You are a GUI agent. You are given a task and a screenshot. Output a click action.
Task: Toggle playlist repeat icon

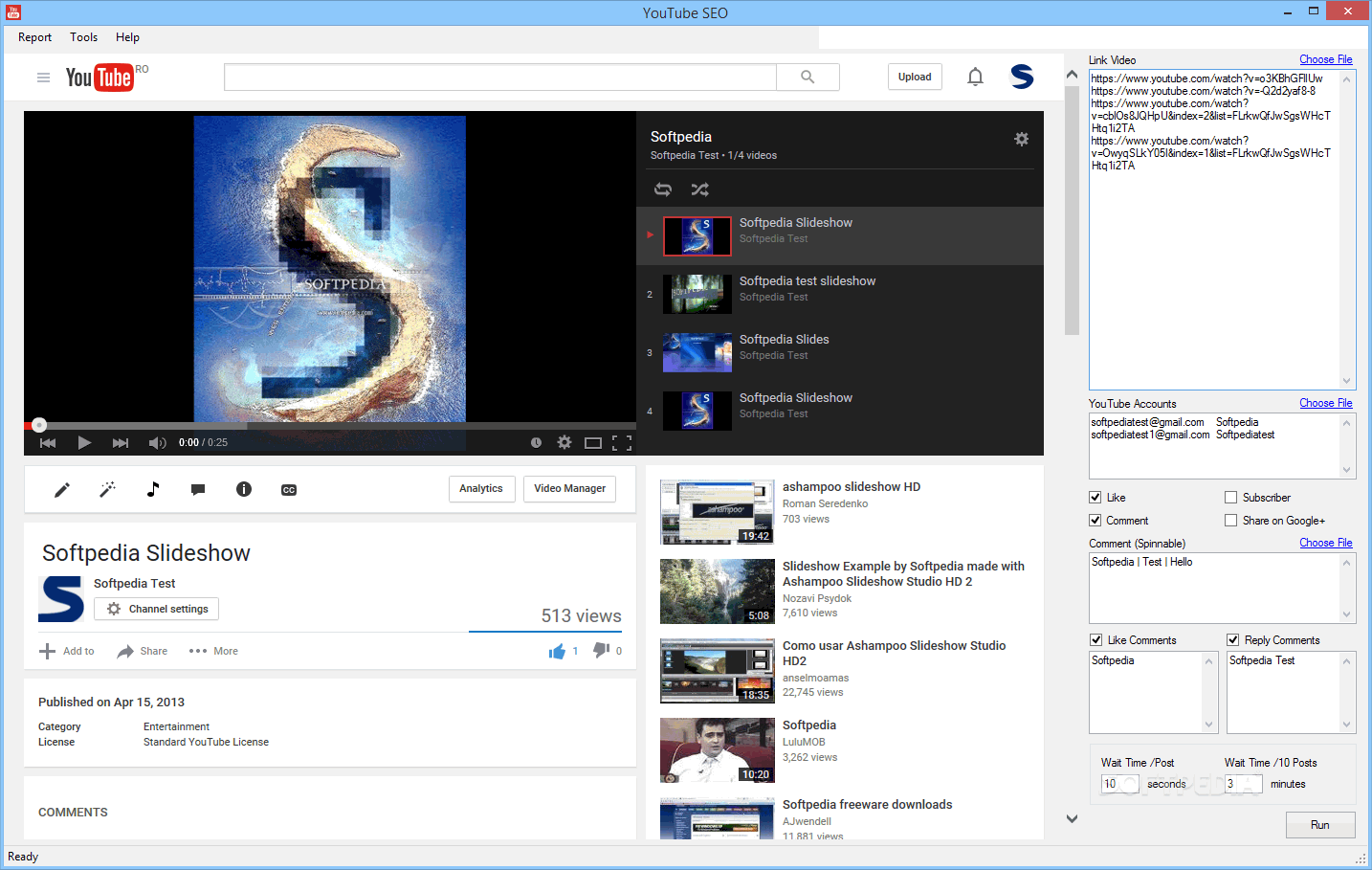(663, 190)
